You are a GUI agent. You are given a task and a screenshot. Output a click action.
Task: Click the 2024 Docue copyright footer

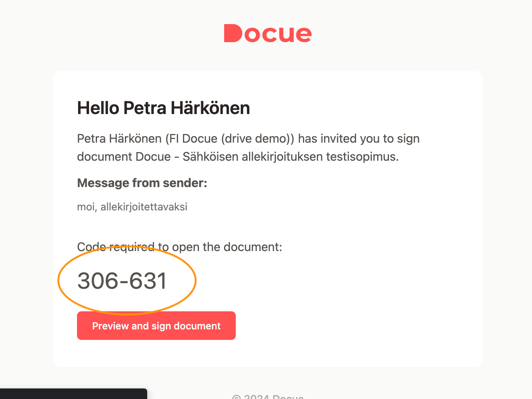point(268,396)
